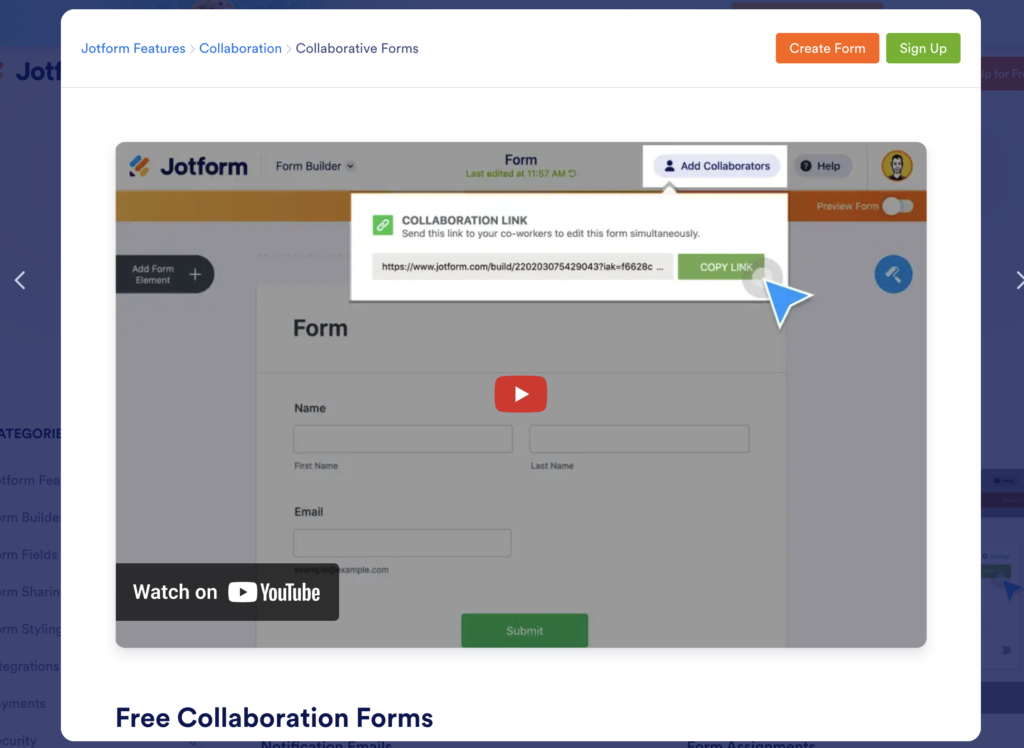The height and width of the screenshot is (748, 1024).
Task: Click the Form title heading in the preview
Action: coord(320,328)
